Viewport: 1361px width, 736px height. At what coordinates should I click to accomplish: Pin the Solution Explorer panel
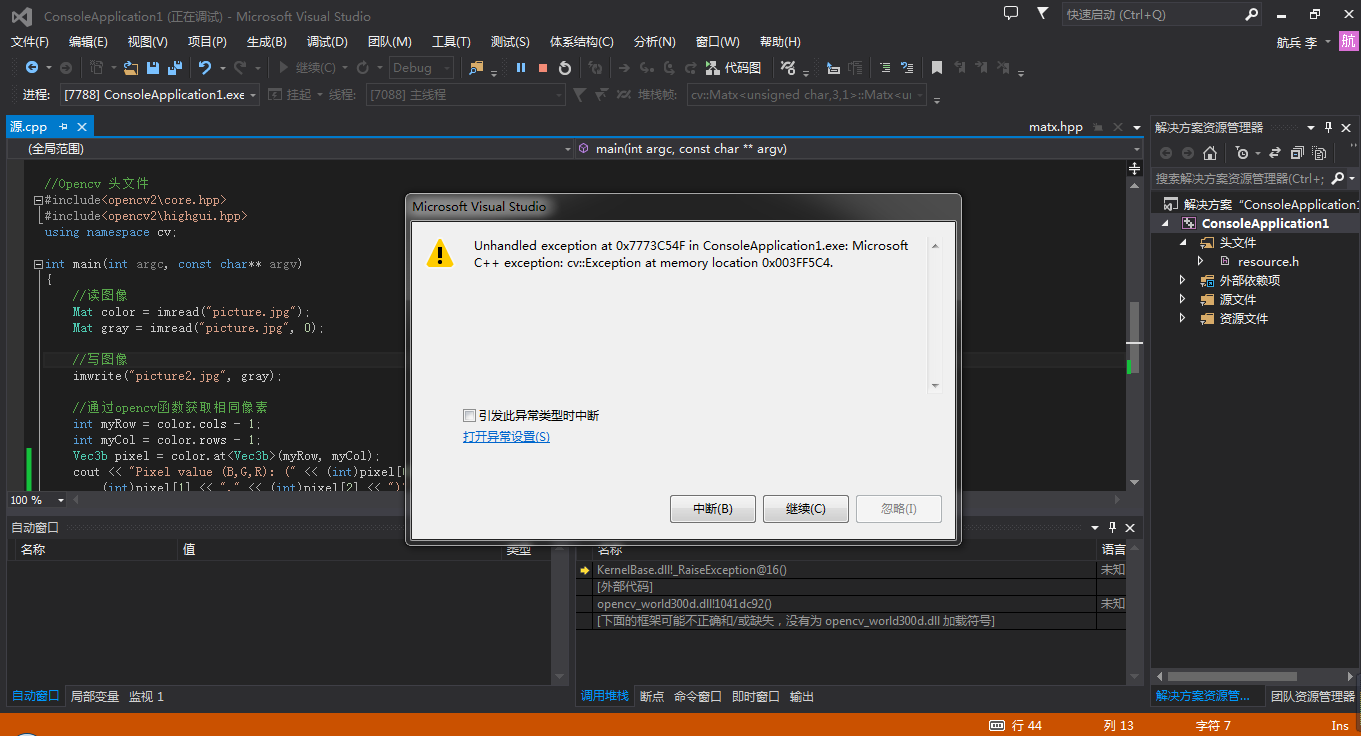tap(1329, 127)
